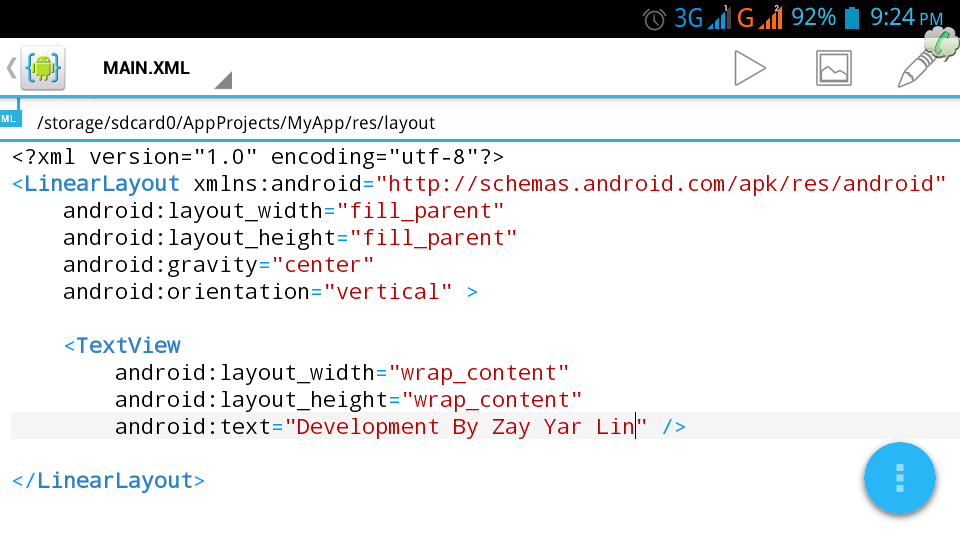Run the app with the play button

click(x=750, y=68)
